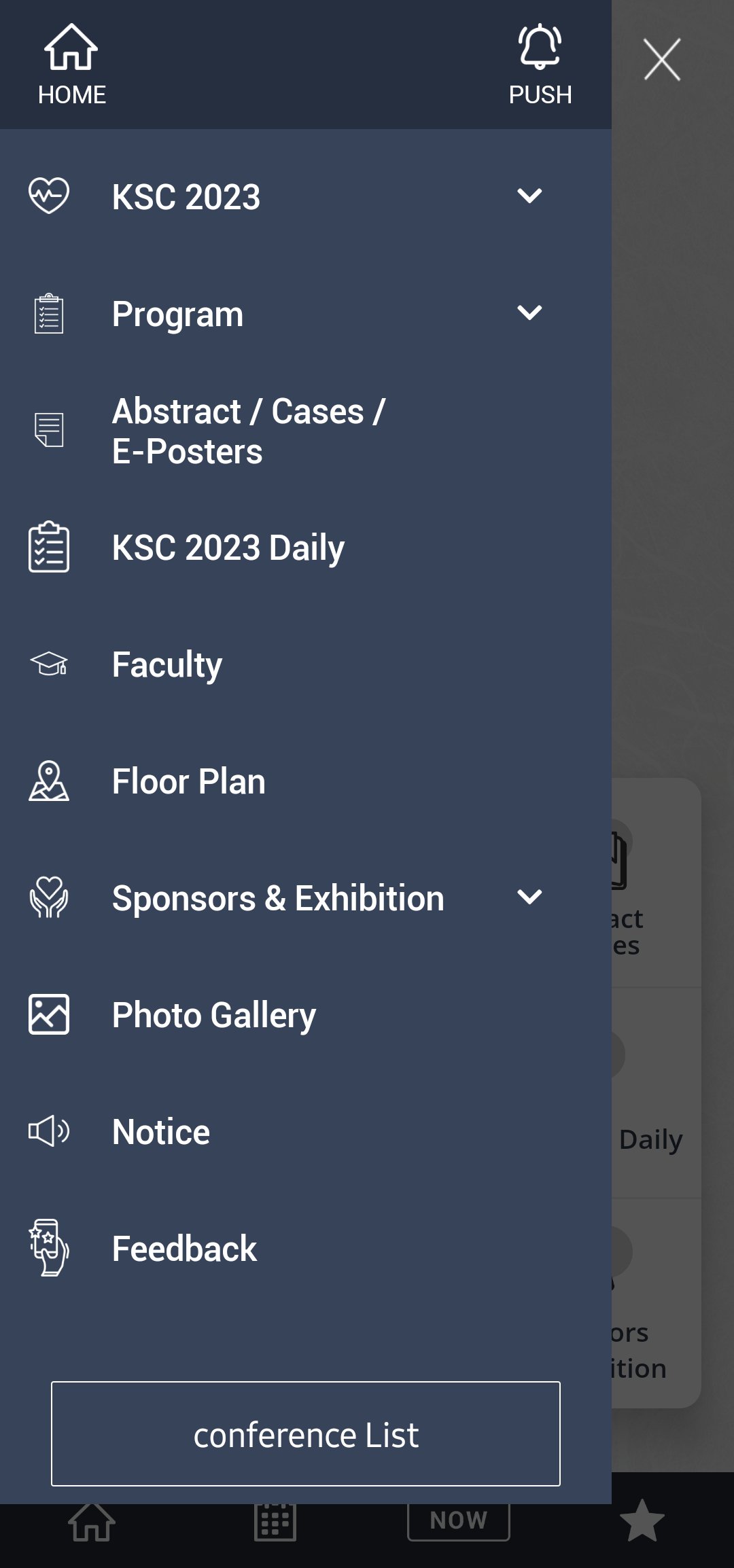Tap the favorites star in bottom bar
This screenshot has width=734, height=1568.
point(642,1520)
